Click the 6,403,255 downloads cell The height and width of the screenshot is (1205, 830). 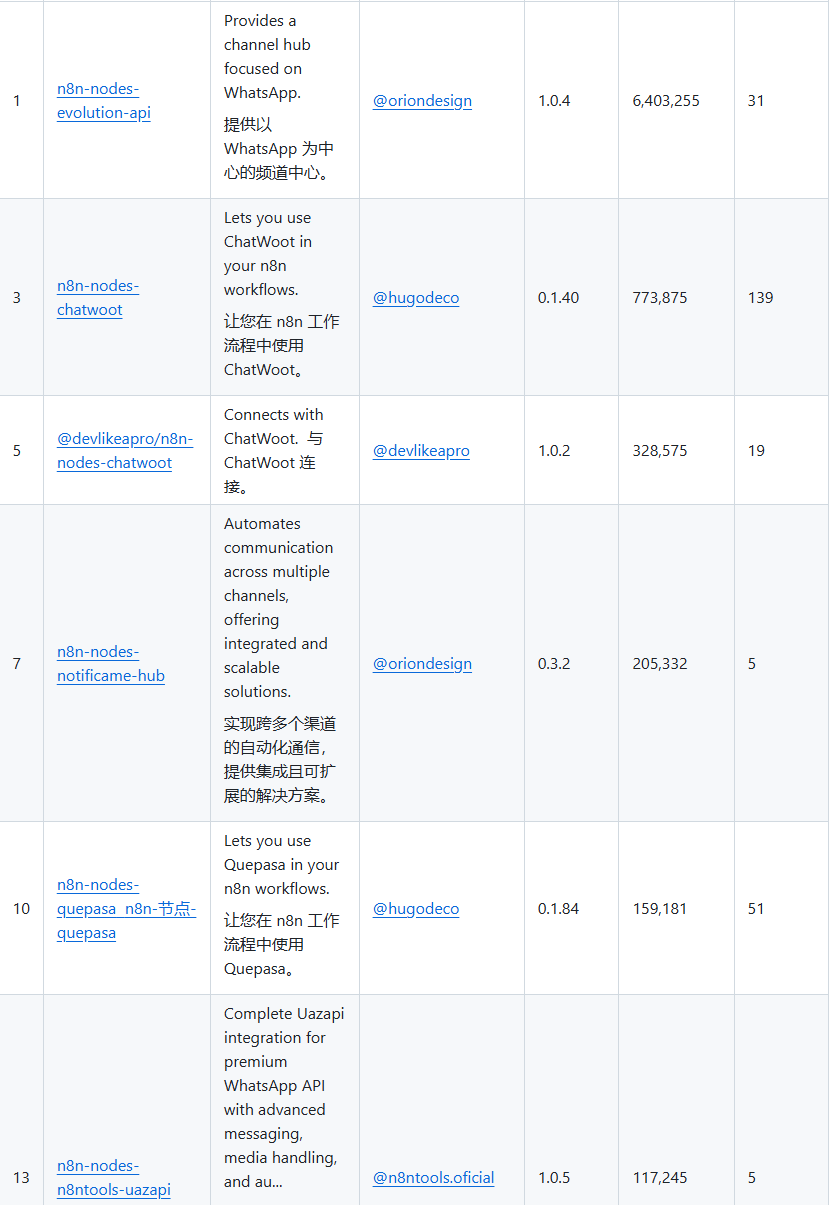point(666,101)
